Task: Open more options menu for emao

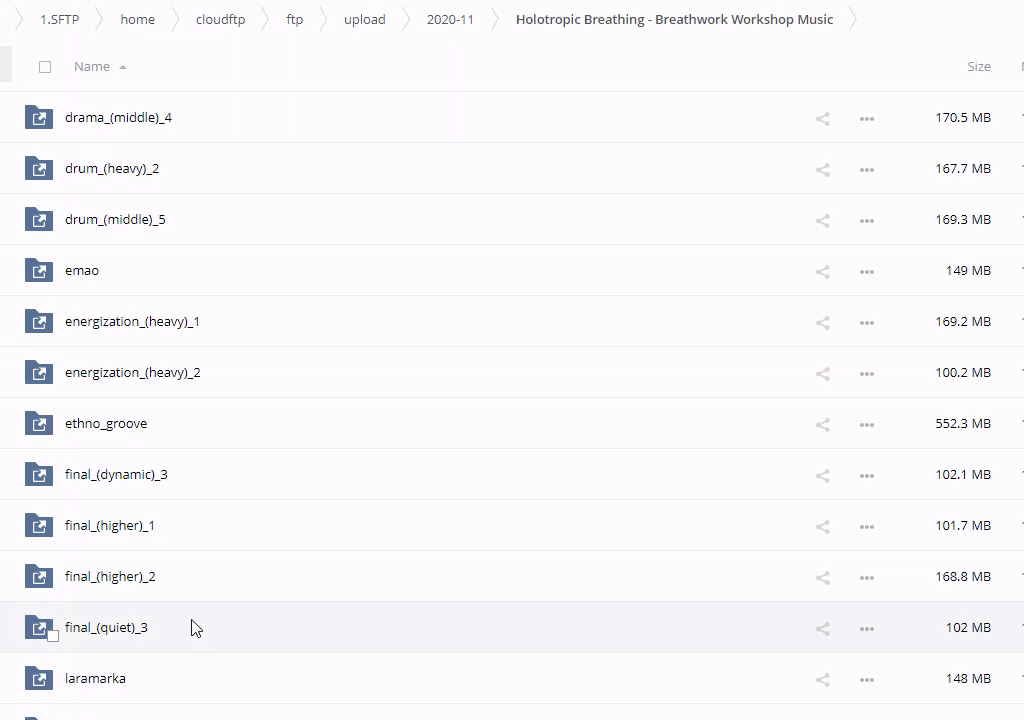Action: click(x=866, y=271)
